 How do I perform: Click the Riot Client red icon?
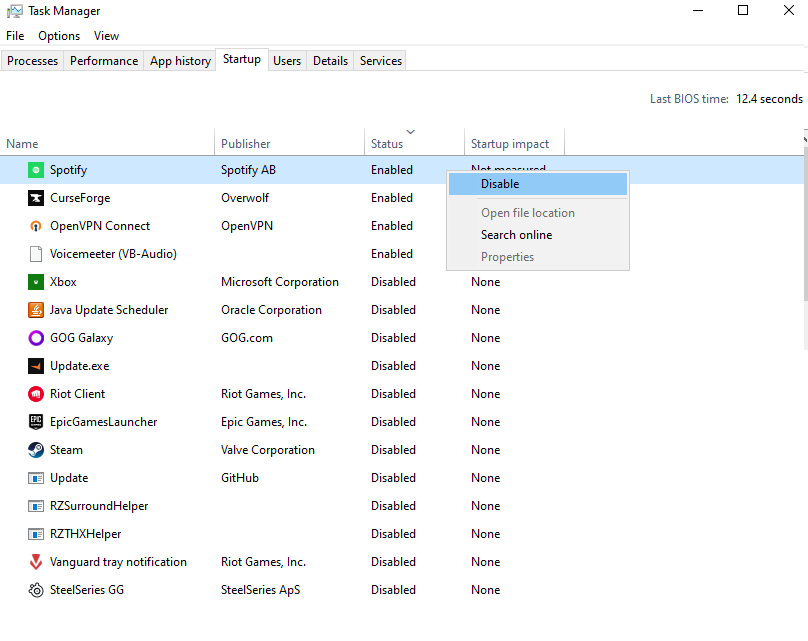coord(36,394)
